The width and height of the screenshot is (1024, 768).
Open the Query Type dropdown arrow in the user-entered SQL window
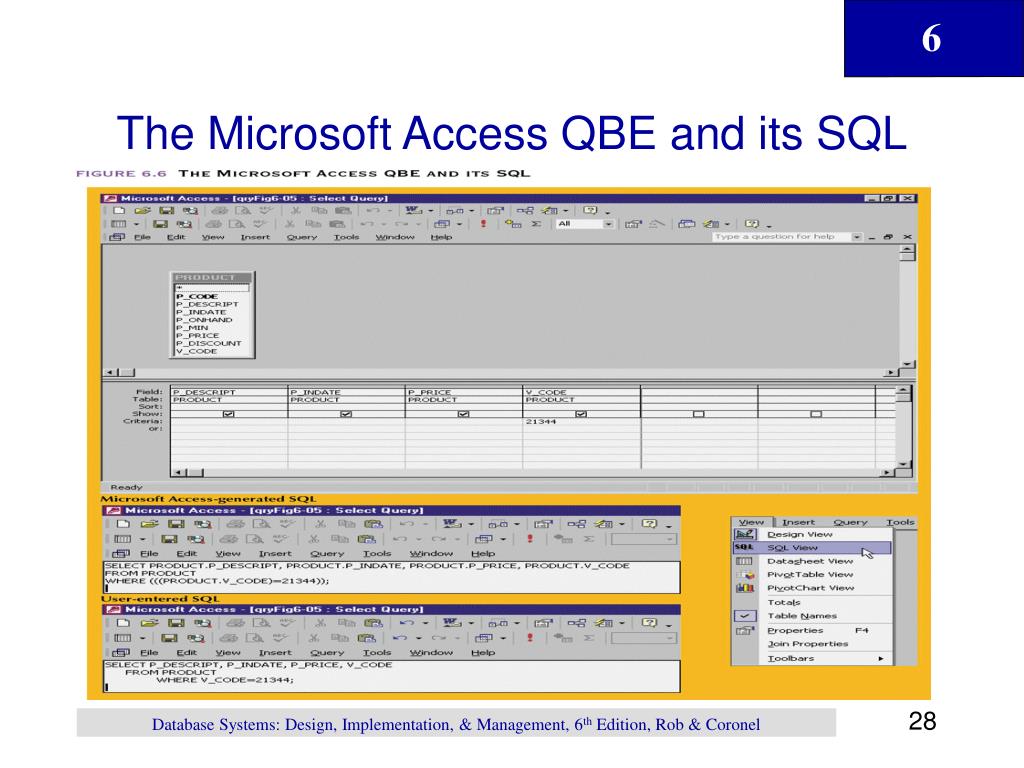click(x=503, y=638)
